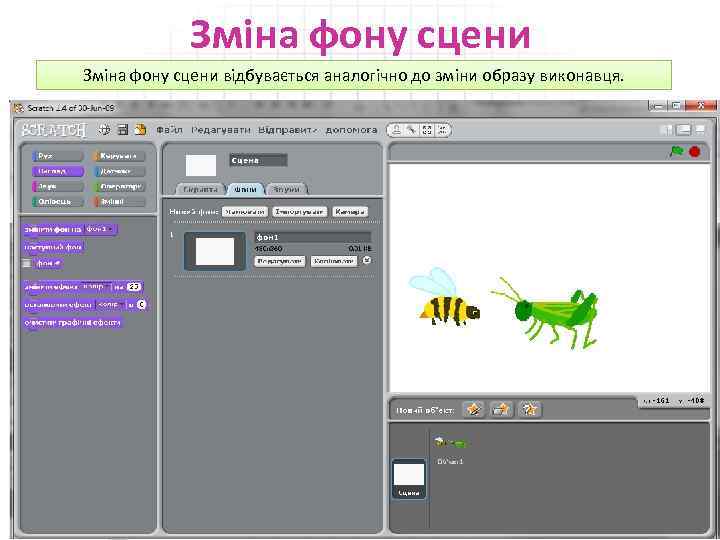Start scripts with the green flag
This screenshot has width=720, height=540.
pos(676,152)
